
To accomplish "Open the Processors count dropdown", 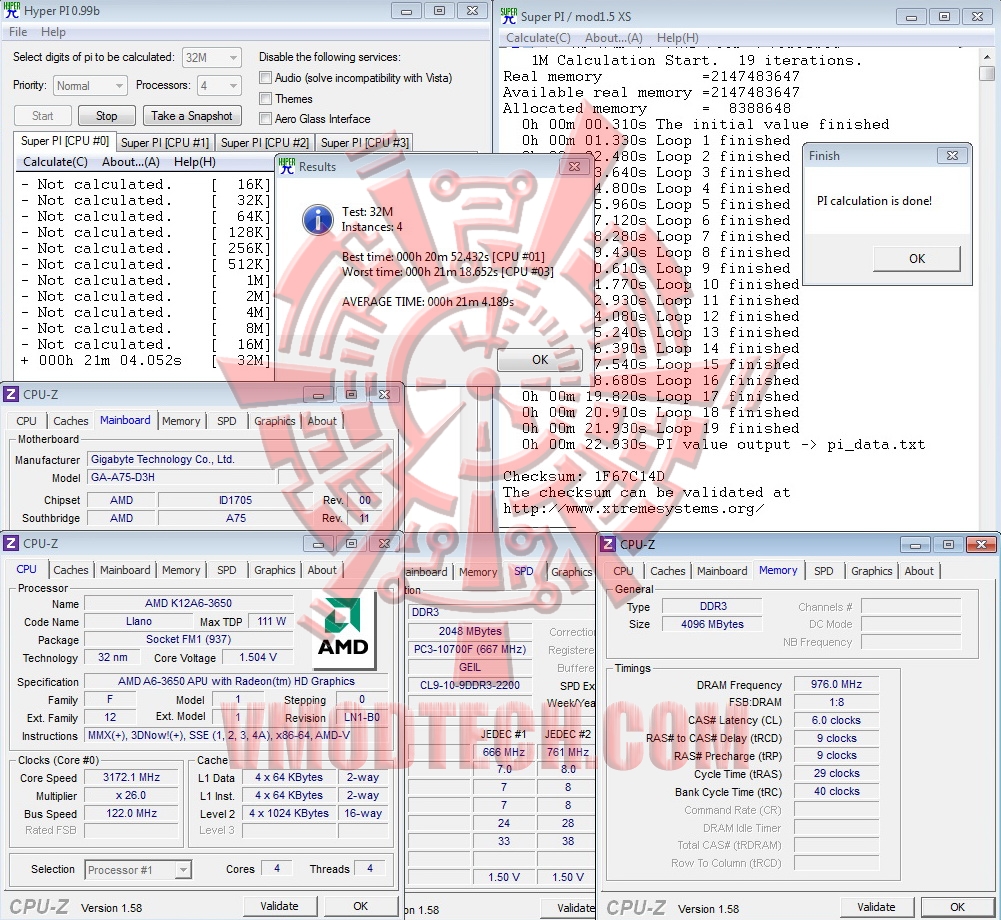I will click(219, 86).
